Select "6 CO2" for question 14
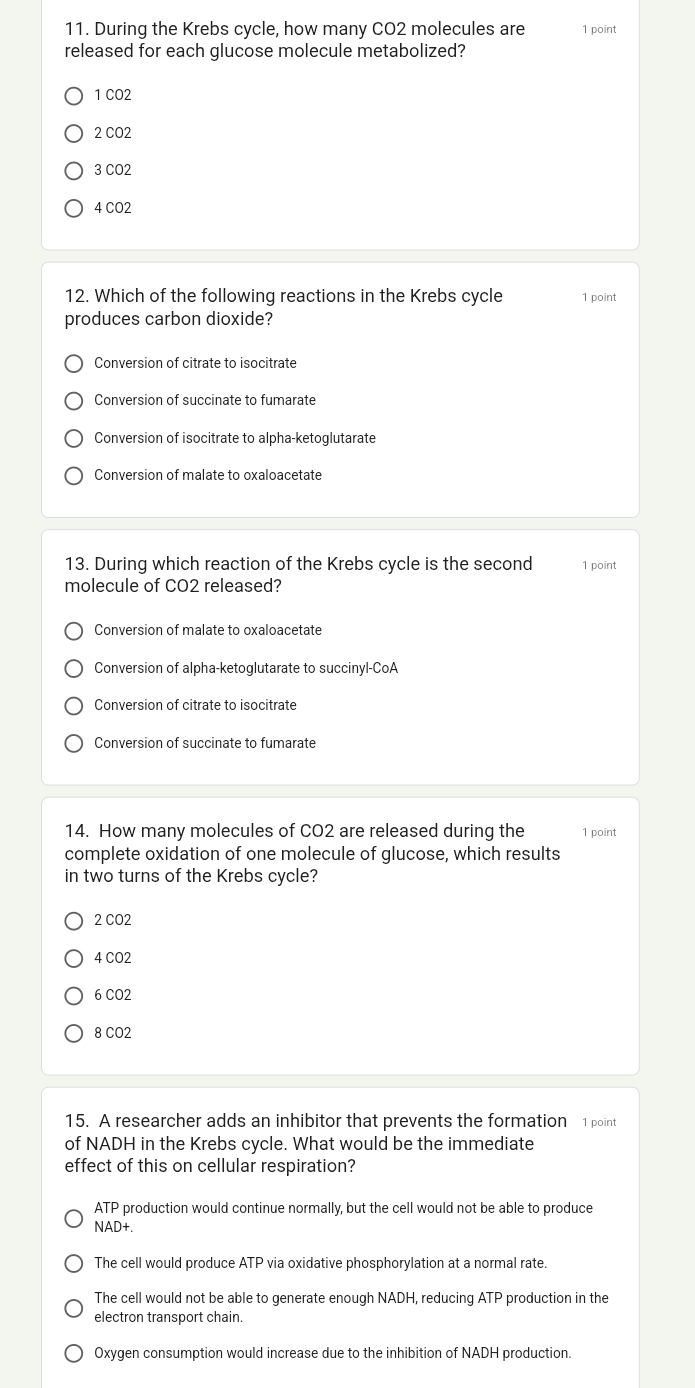 (x=73, y=995)
